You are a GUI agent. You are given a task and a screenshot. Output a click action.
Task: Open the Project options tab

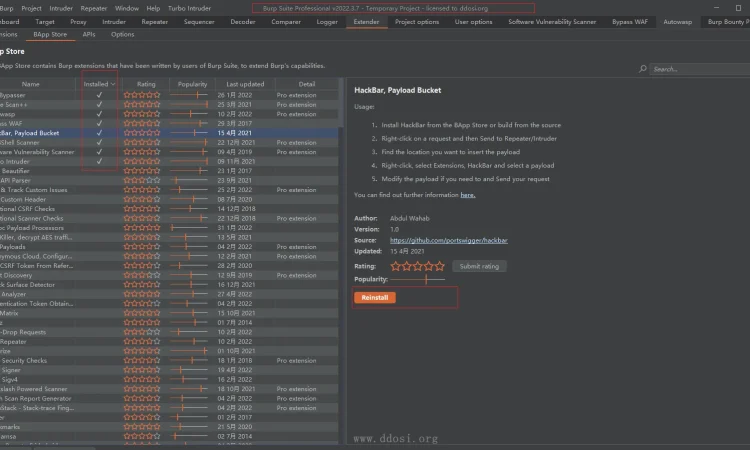click(x=417, y=22)
